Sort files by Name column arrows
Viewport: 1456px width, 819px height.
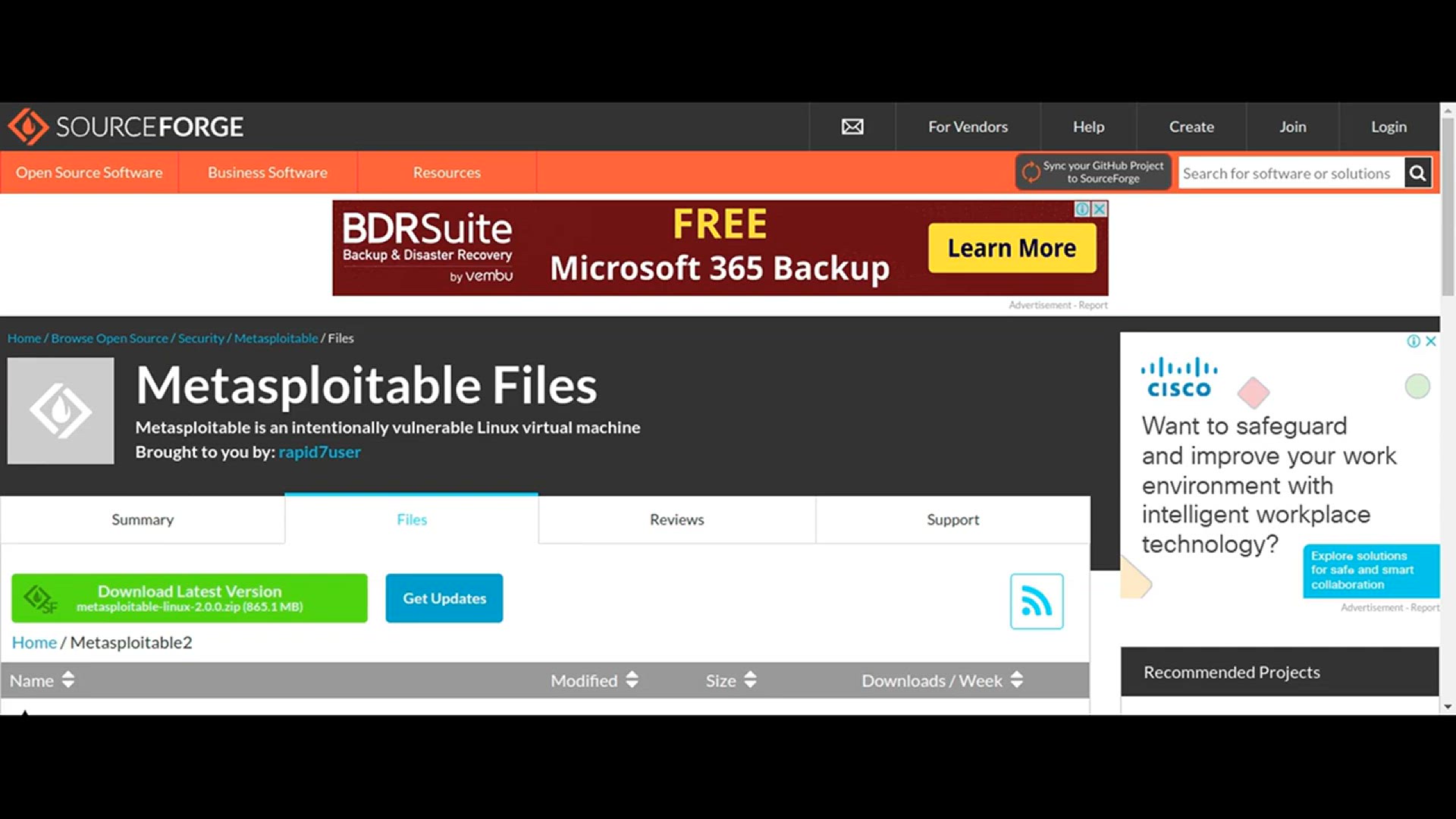[68, 680]
